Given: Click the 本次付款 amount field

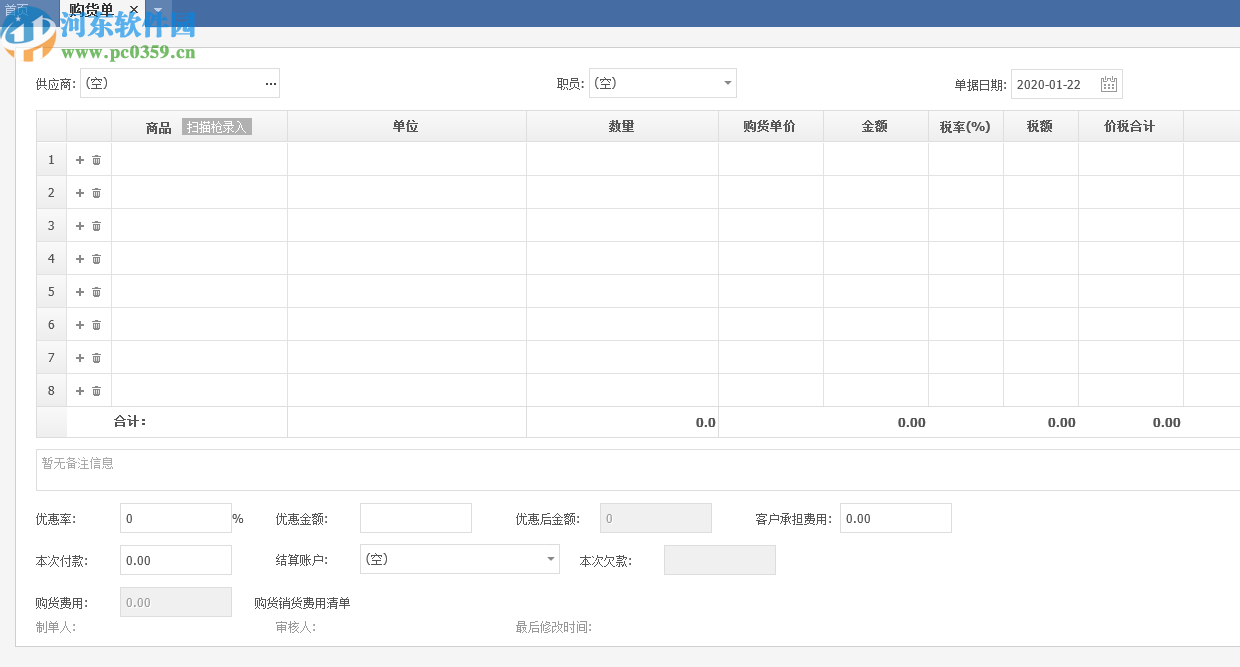Looking at the screenshot, I should tap(175, 560).
